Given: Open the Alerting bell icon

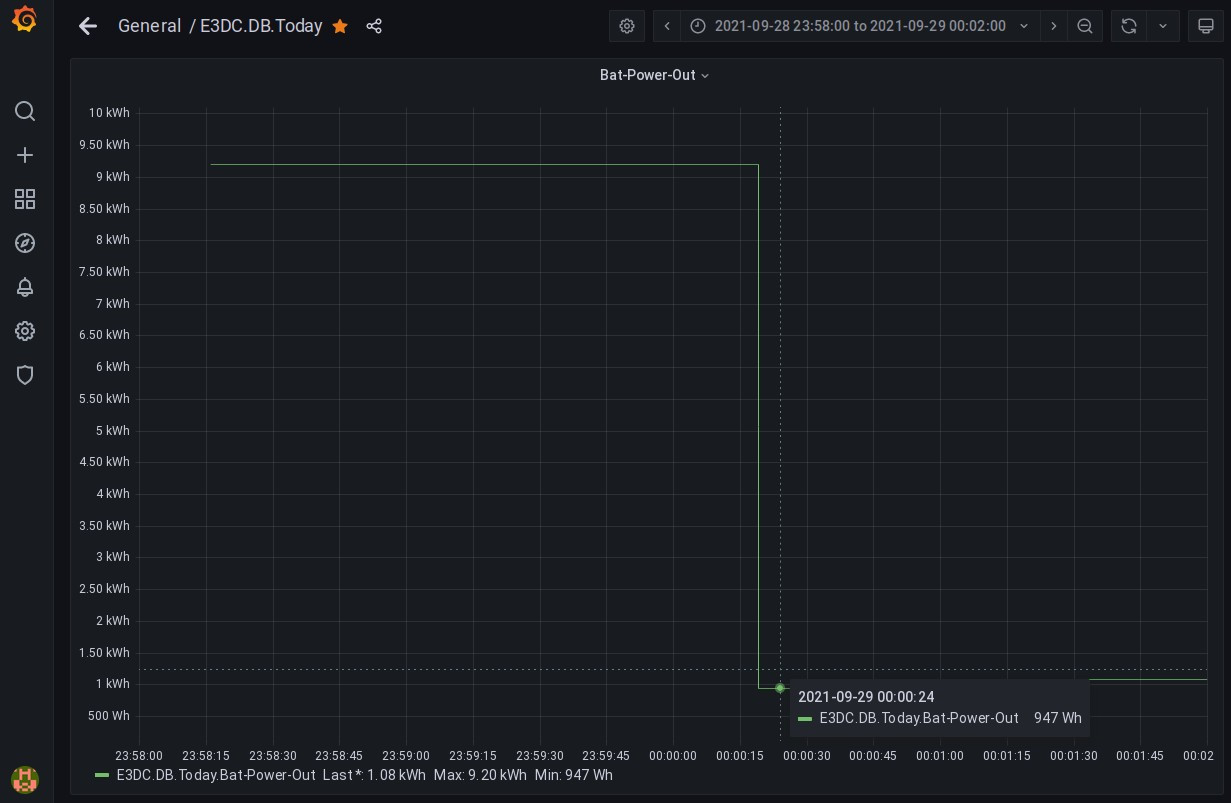Looking at the screenshot, I should [25, 287].
